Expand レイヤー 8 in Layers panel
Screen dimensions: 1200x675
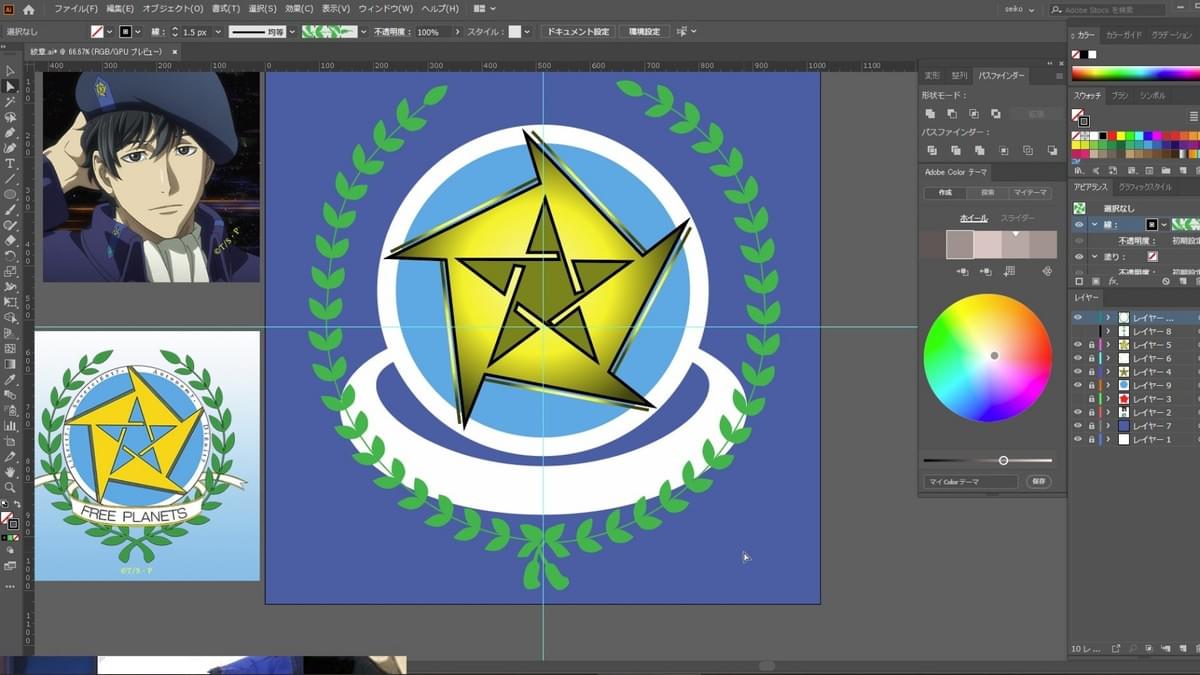tap(1108, 331)
